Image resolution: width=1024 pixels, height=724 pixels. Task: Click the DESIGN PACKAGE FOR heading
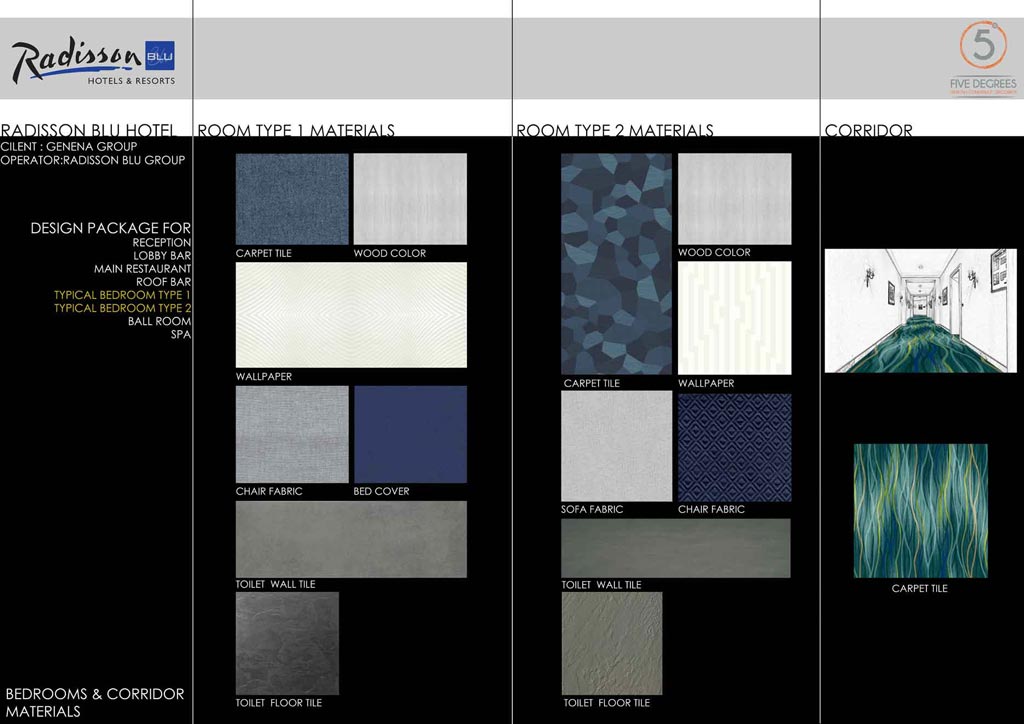[110, 228]
